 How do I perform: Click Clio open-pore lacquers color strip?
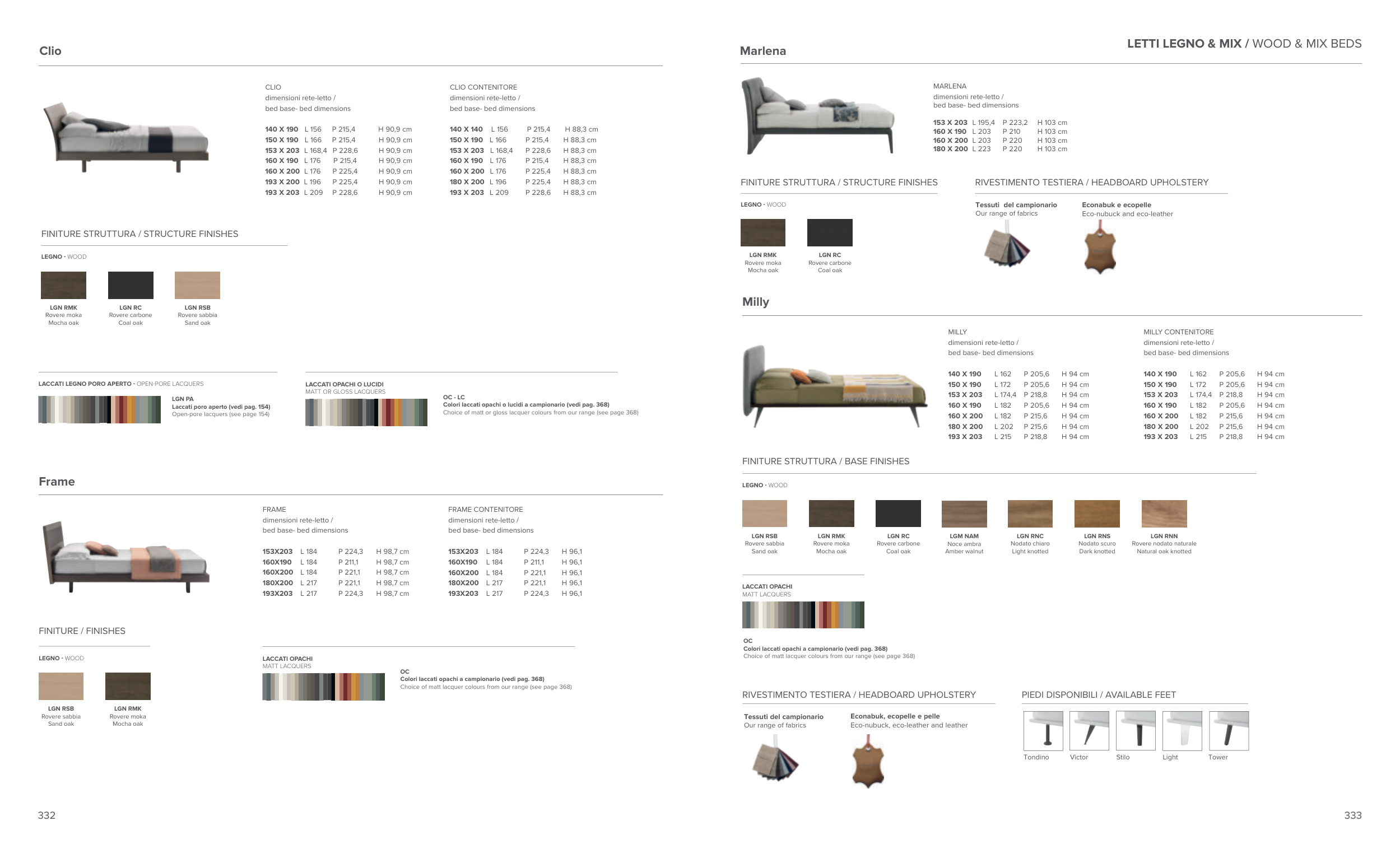point(99,409)
